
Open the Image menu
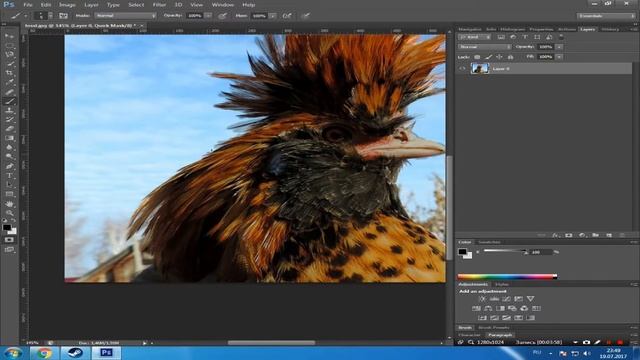tap(67, 5)
